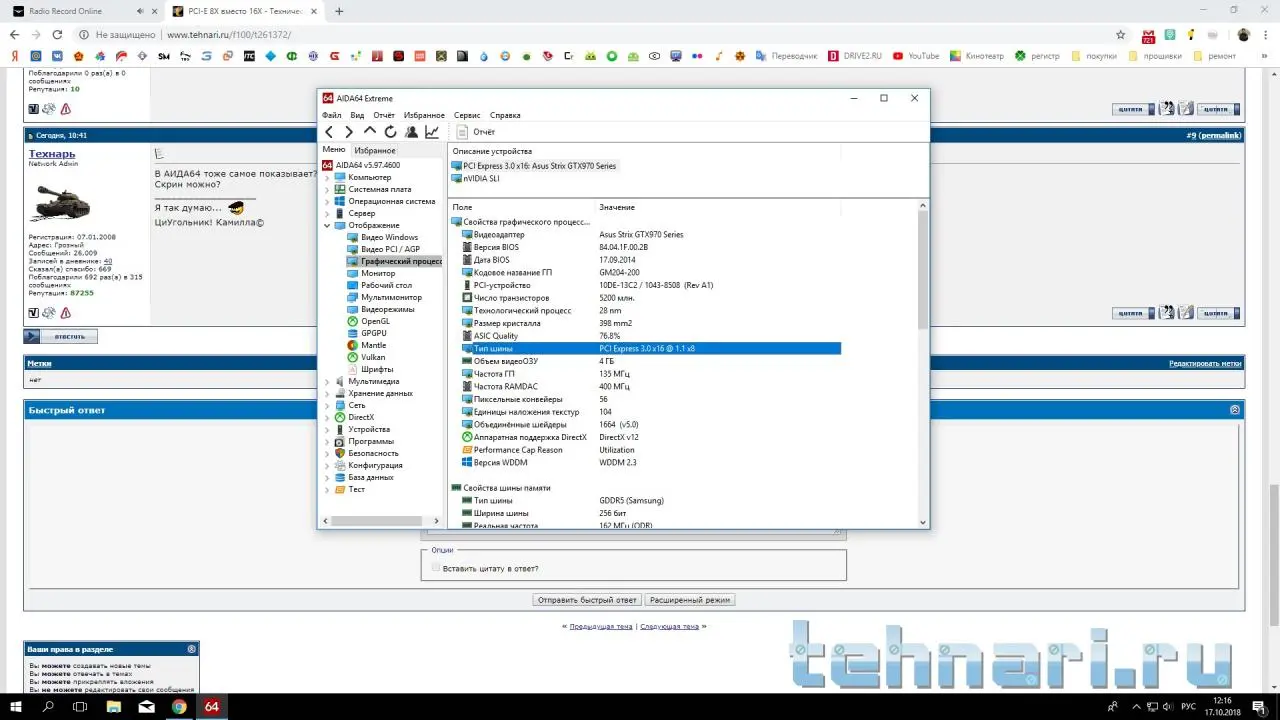Click the Устройства icon in the tree
Viewport: 1280px width, 720px height.
click(340, 429)
